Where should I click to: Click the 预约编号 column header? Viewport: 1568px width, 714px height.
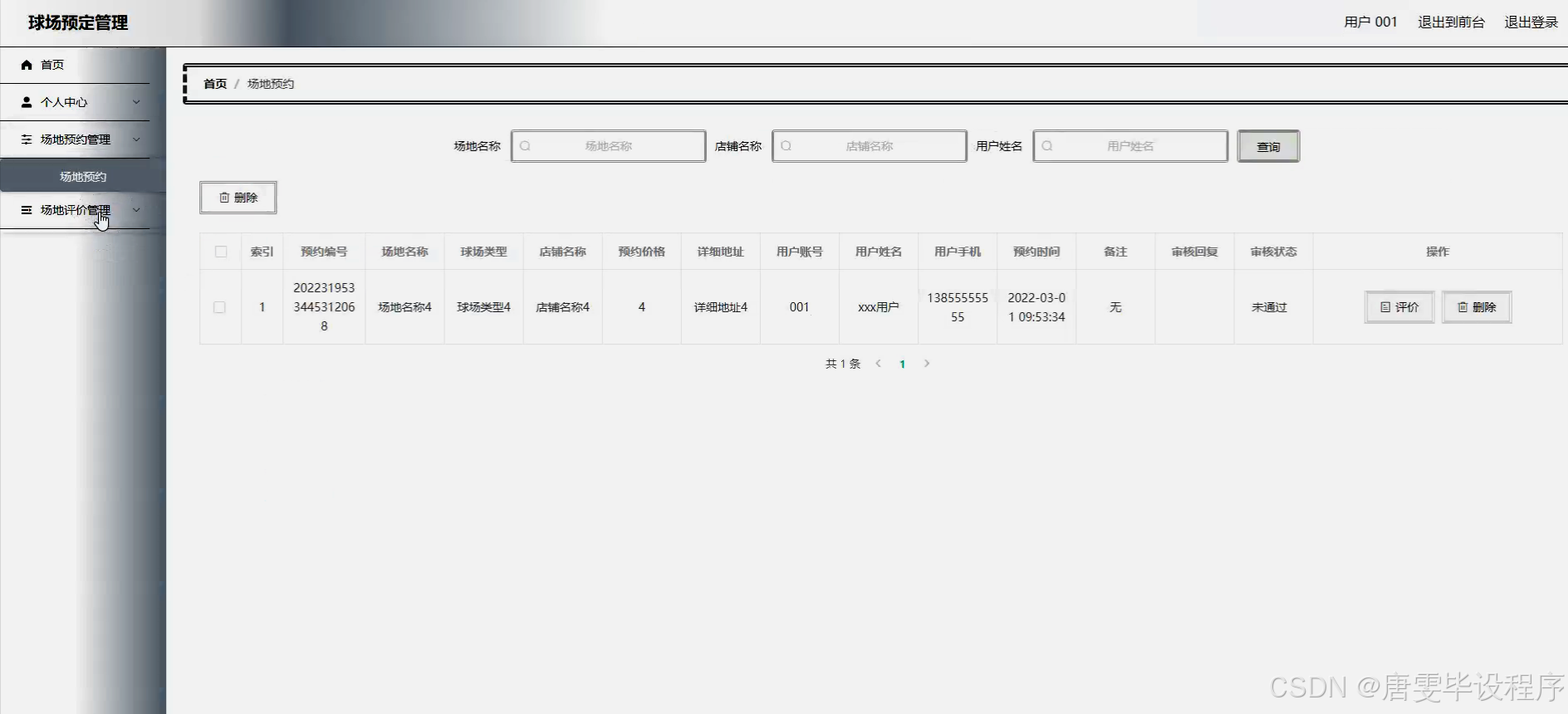coord(324,252)
